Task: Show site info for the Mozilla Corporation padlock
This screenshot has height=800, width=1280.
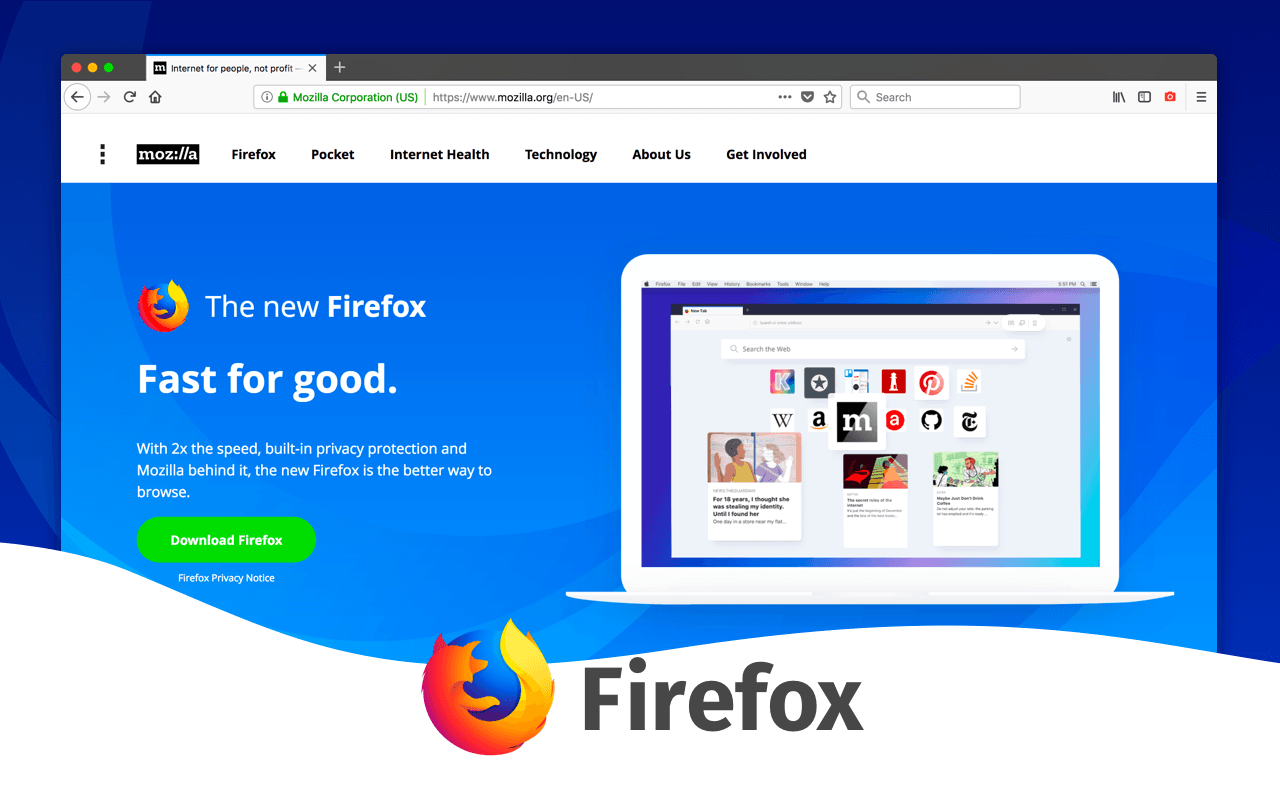Action: [283, 97]
